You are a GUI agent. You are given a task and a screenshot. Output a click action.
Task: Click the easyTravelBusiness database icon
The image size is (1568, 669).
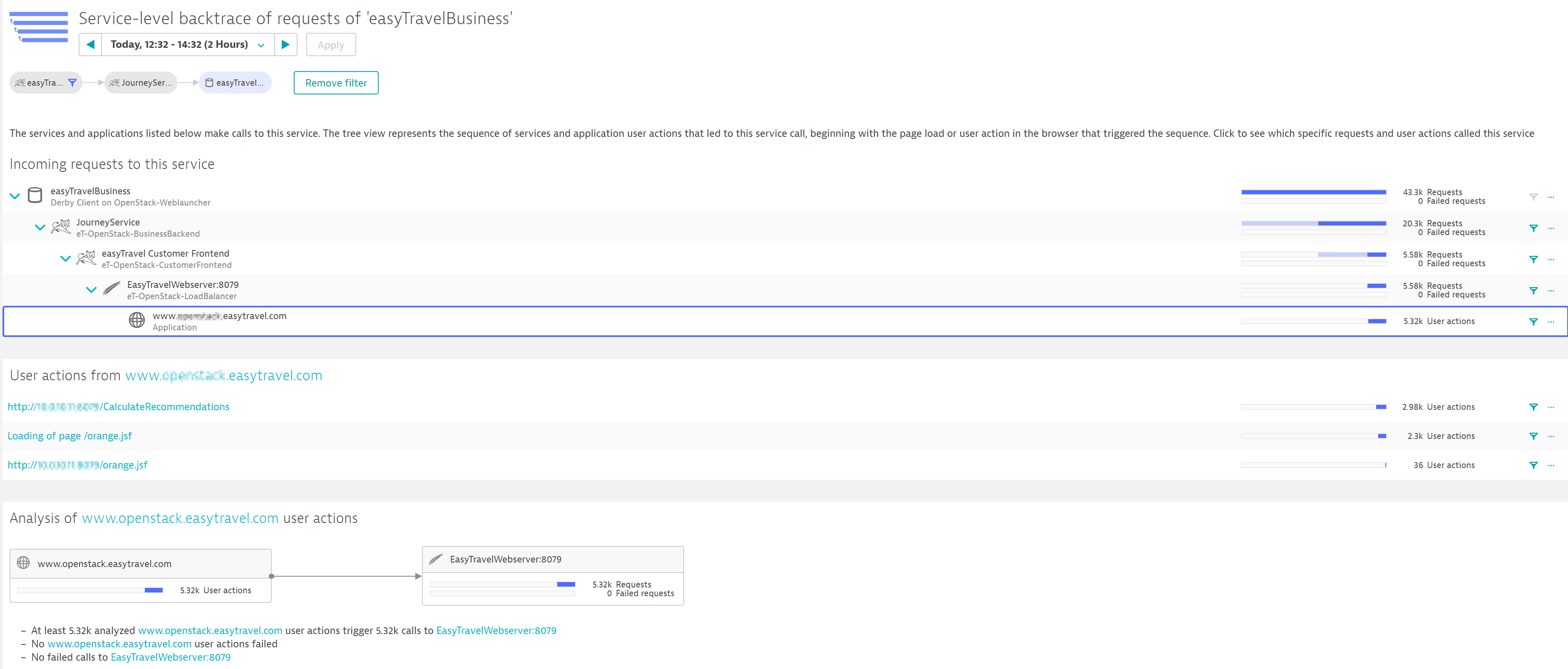coord(35,196)
